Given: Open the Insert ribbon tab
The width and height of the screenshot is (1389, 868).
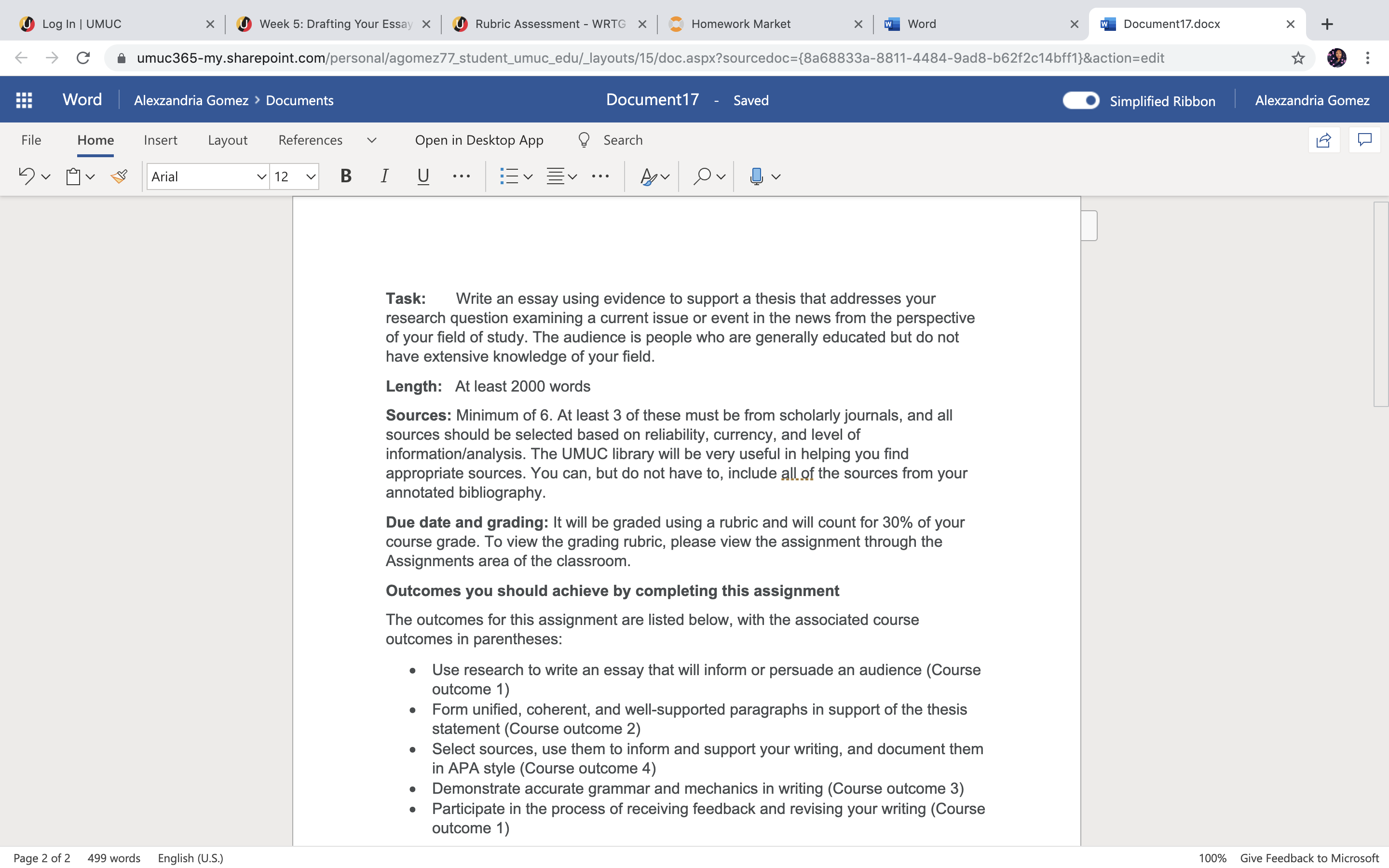Looking at the screenshot, I should click(x=160, y=140).
